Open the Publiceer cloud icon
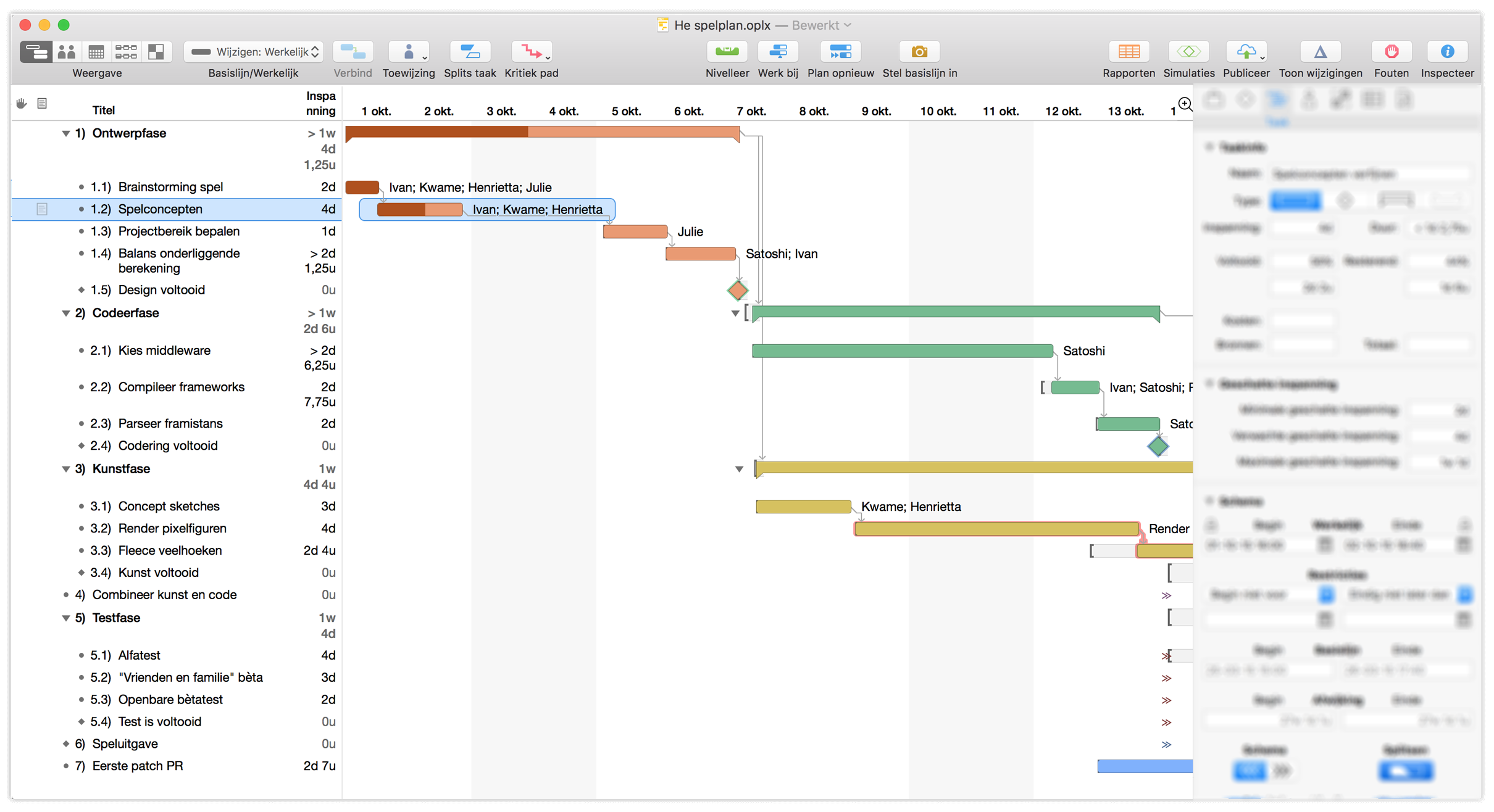The width and height of the screenshot is (1494, 812). (x=1246, y=52)
